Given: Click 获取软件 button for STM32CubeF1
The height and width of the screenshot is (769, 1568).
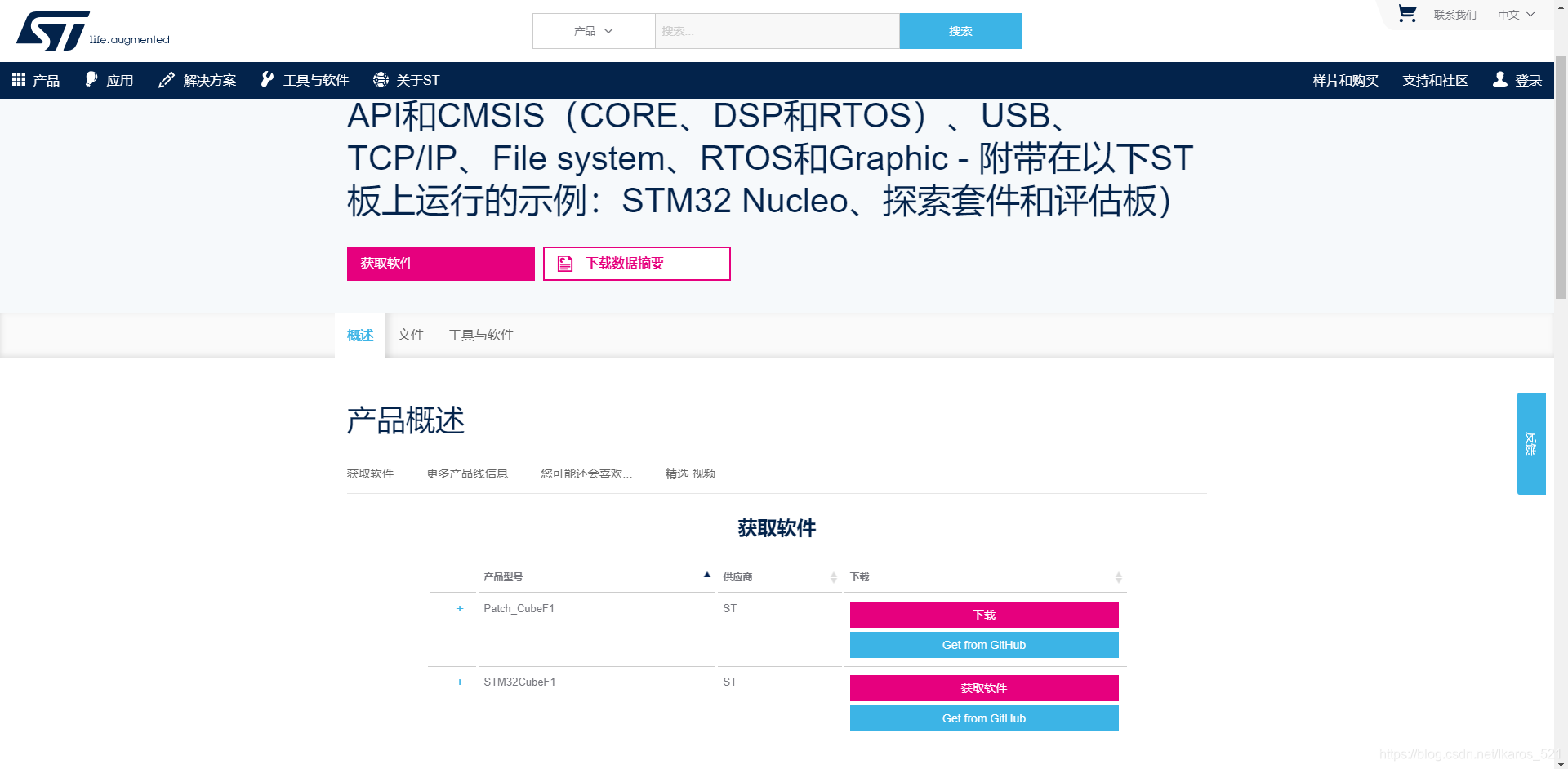Looking at the screenshot, I should tap(984, 688).
